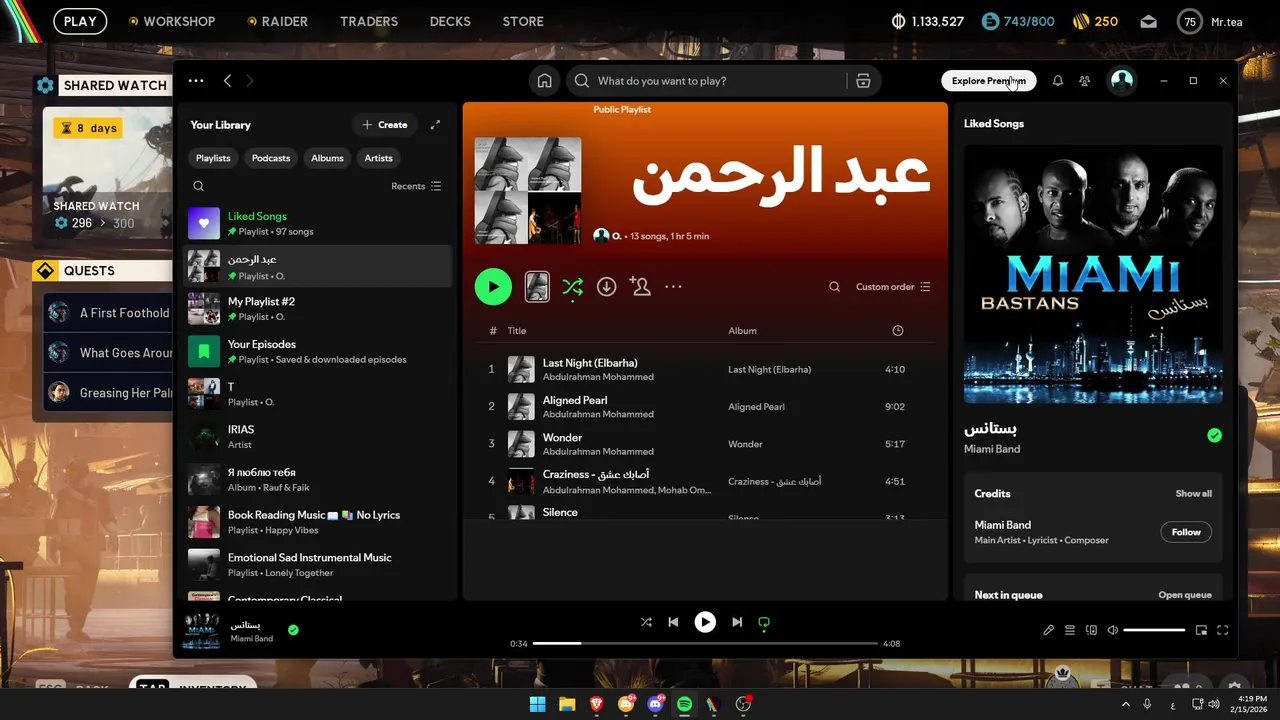Open the Custom order sort dropdown
The width and height of the screenshot is (1280, 720).
pos(893,287)
